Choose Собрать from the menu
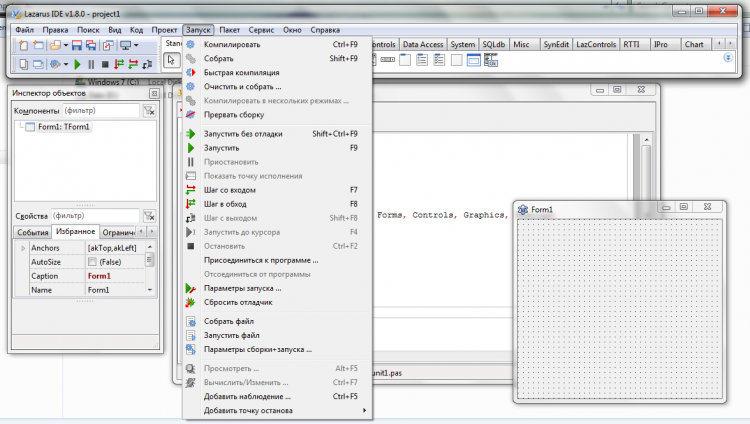The width and height of the screenshot is (750, 424). pyautogui.click(x=277, y=58)
